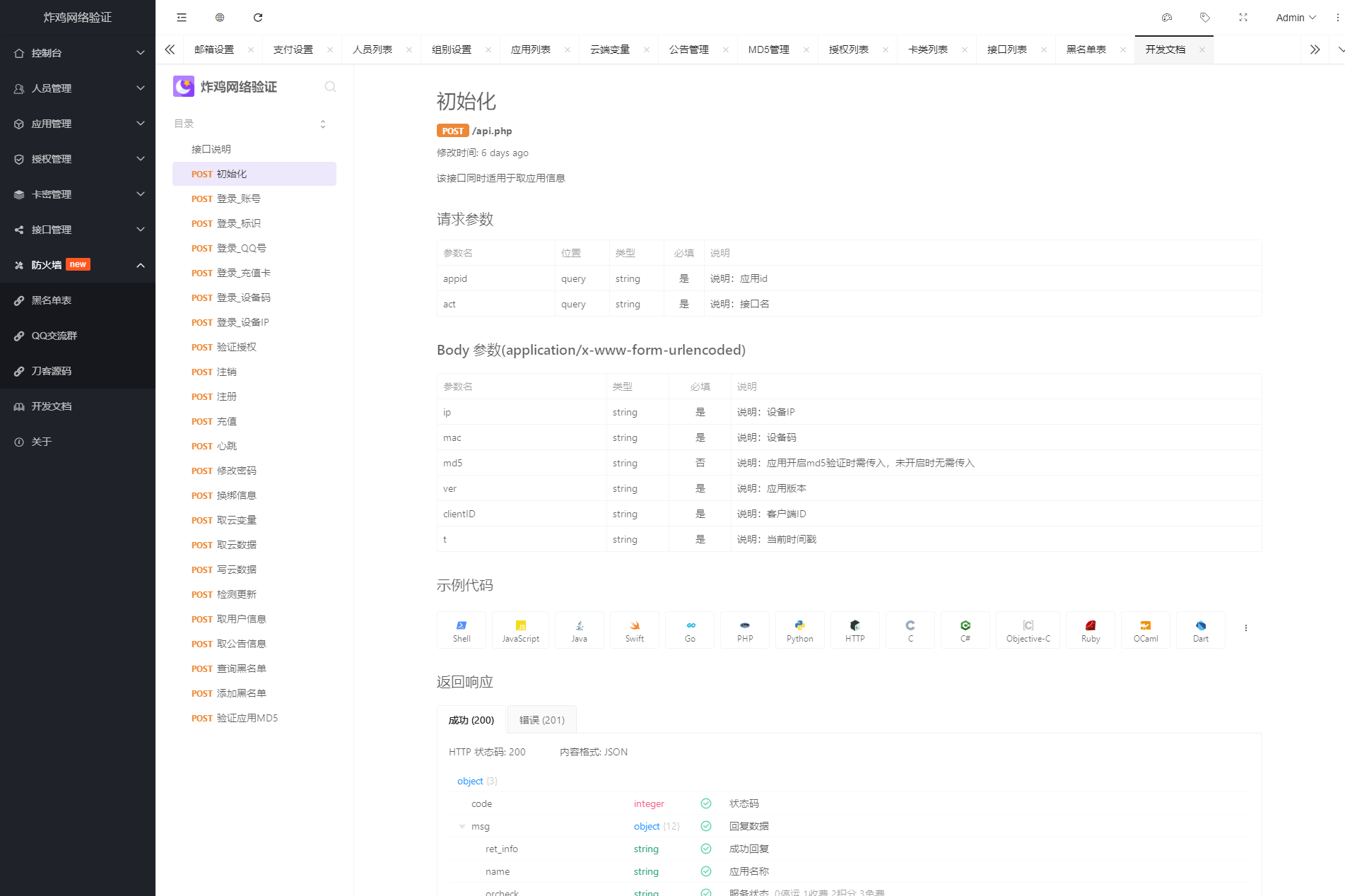Open the Admin dropdown menu
This screenshot has width=1345, height=896.
pyautogui.click(x=1296, y=17)
